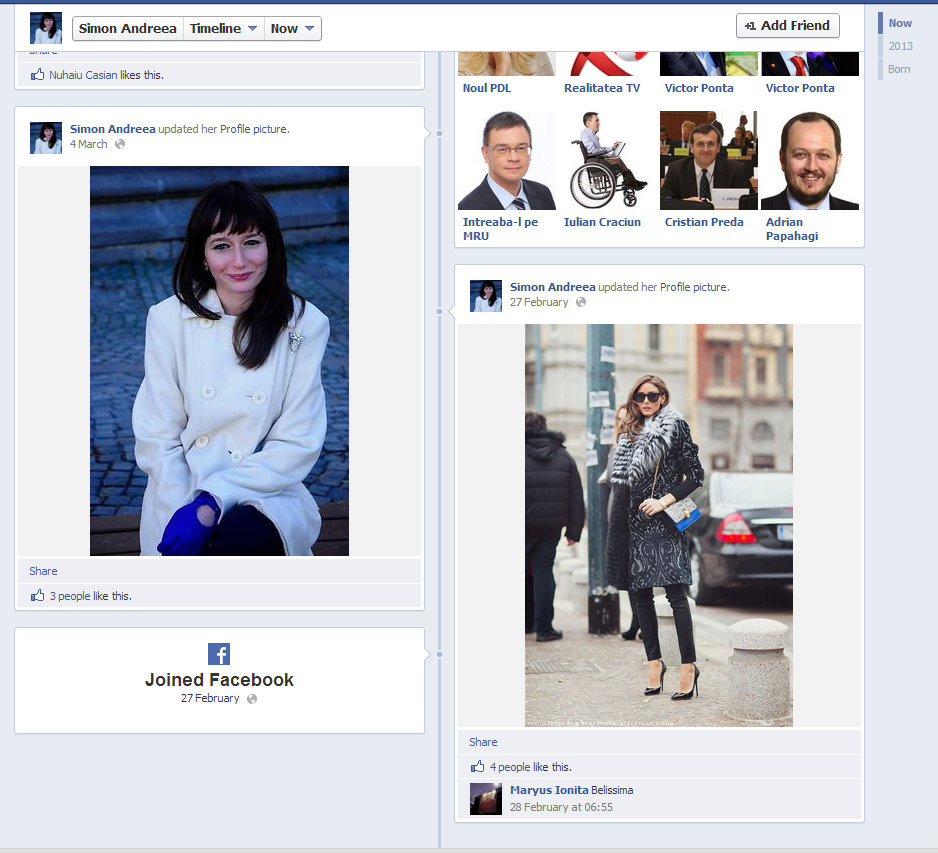This screenshot has width=938, height=853.
Task: Jump to Born in the timeline navigator
Action: point(899,69)
